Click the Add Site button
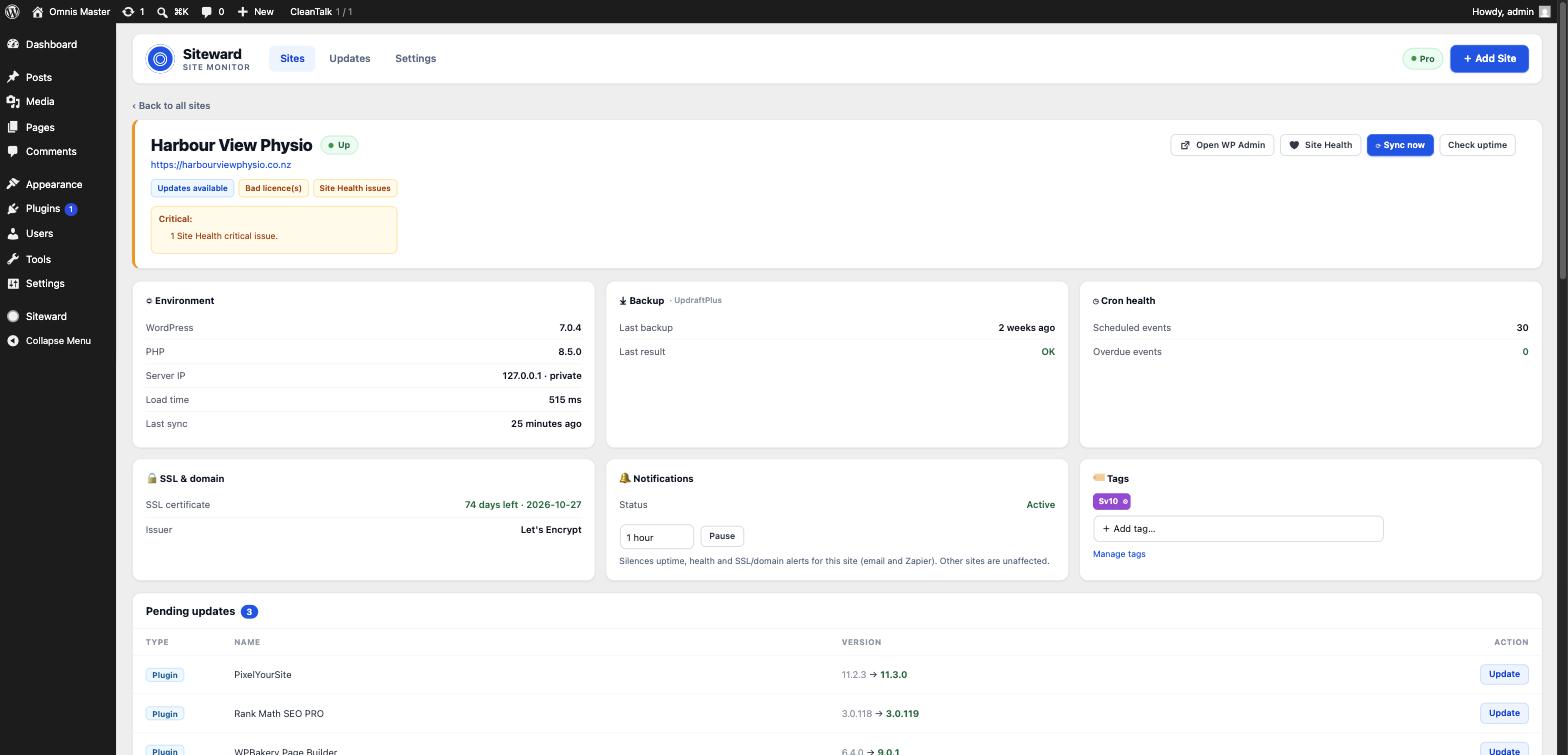This screenshot has width=1568, height=755. click(1489, 59)
